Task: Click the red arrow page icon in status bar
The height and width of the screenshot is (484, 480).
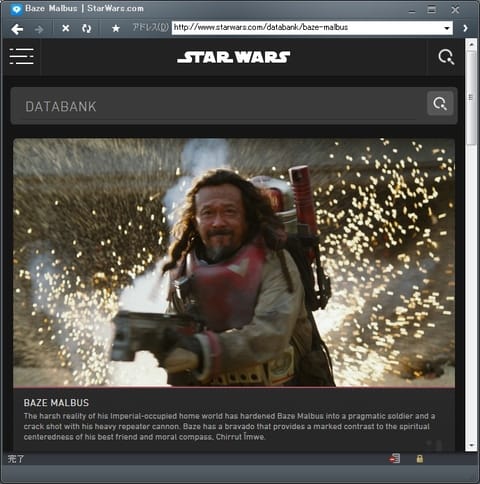Action: [x=395, y=459]
